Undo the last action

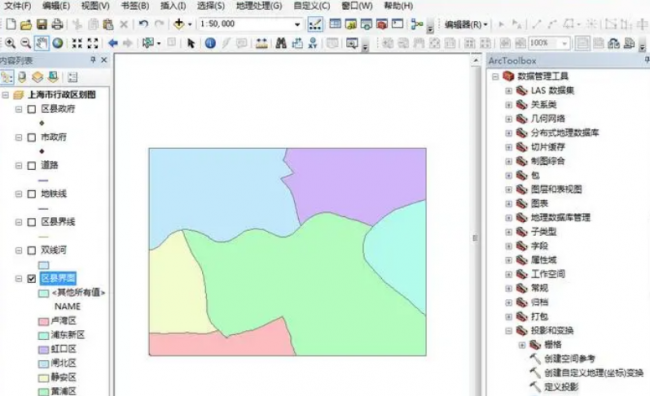pos(143,24)
